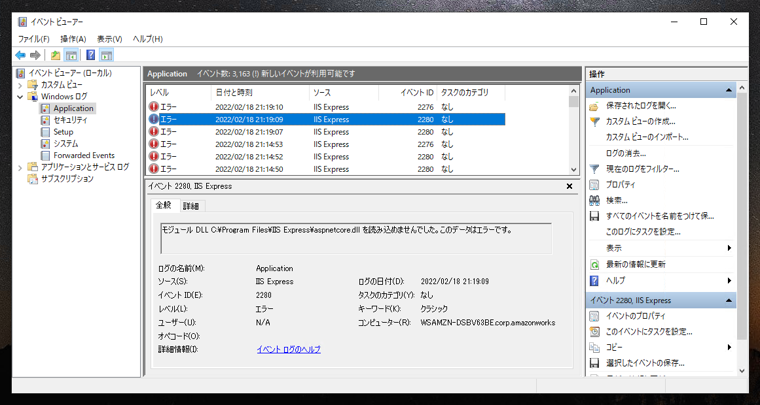Viewport: 760px width, 405px height.
Task: Collapse the Windows ログ tree node arrow
Action: point(20,97)
